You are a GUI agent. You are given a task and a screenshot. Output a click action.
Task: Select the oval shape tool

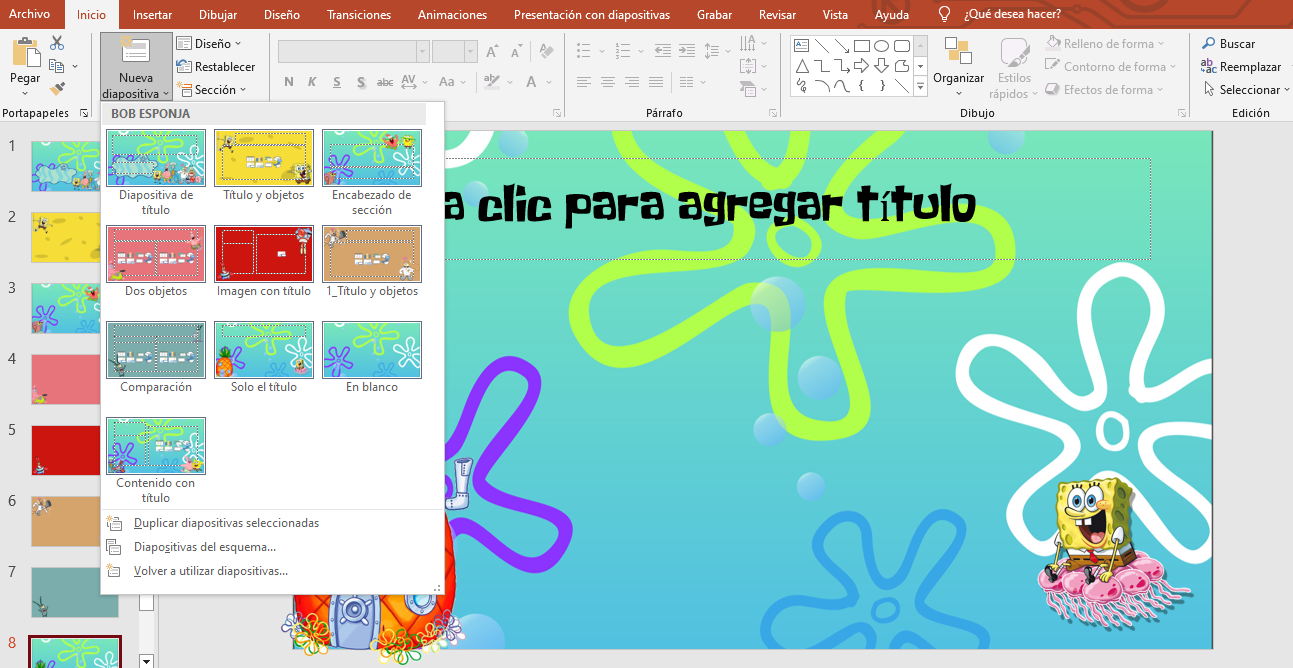[881, 44]
